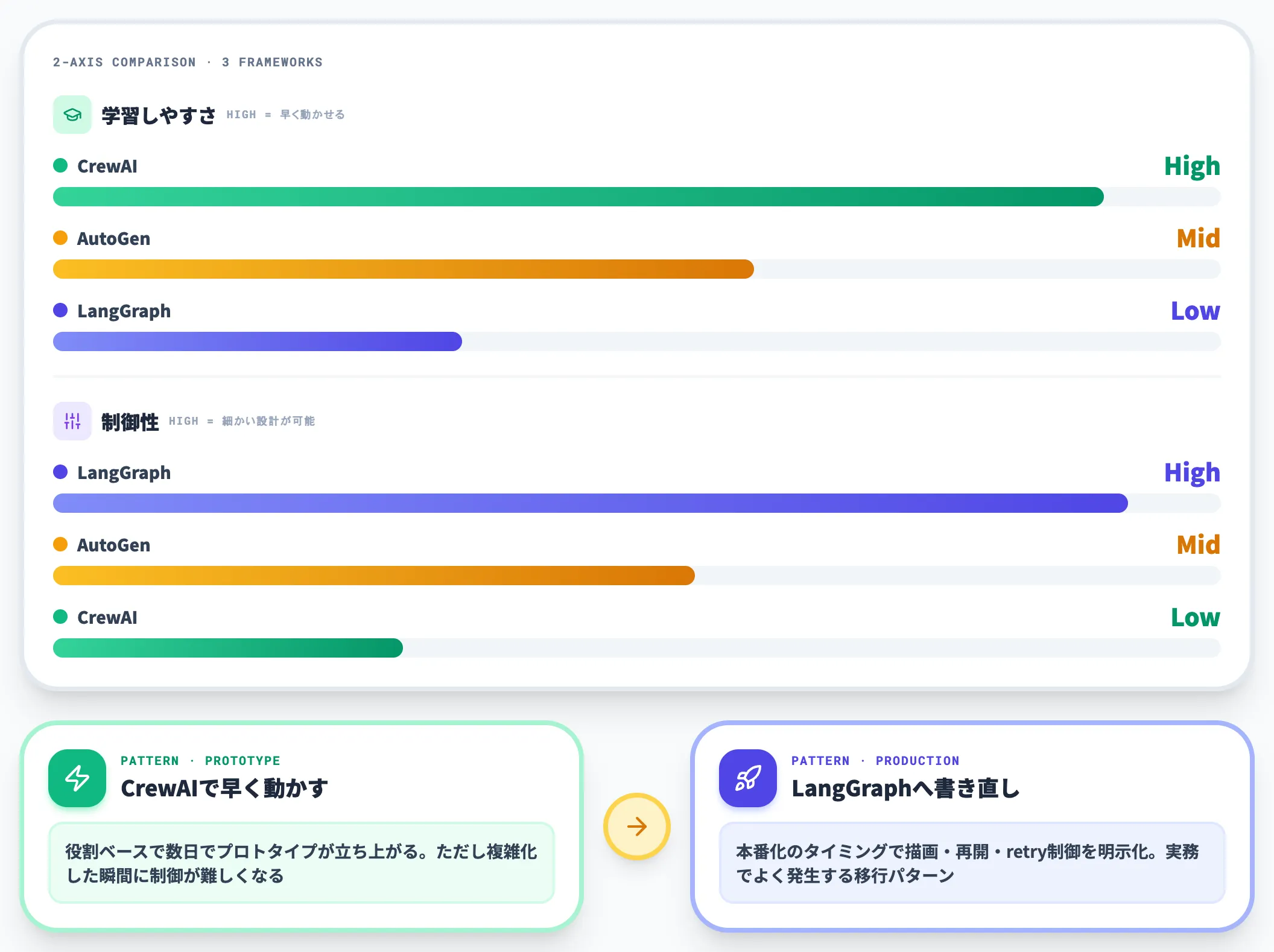The height and width of the screenshot is (952, 1274).
Task: Click the HIGH = 細かい設計が可能 hint
Action: [242, 421]
